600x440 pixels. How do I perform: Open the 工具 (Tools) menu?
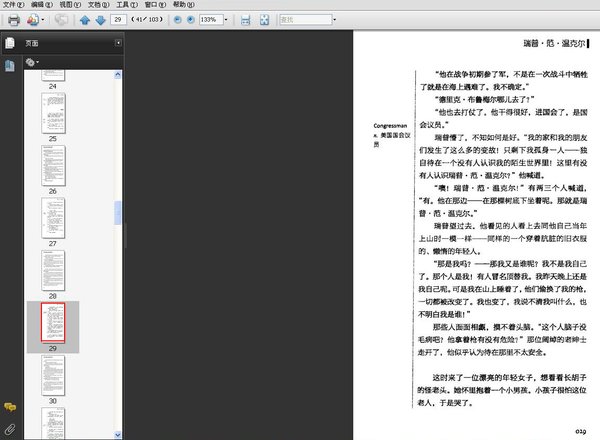pyautogui.click(x=126, y=5)
